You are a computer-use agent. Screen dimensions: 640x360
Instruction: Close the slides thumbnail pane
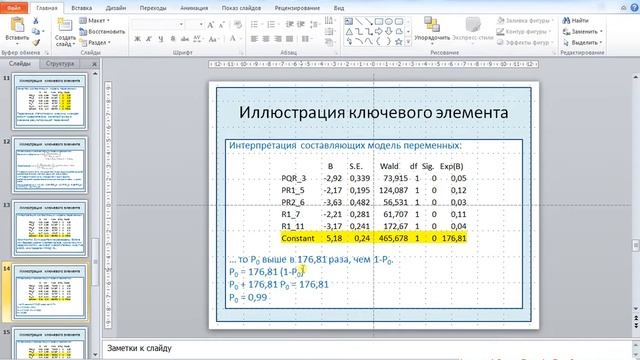pyautogui.click(x=94, y=64)
